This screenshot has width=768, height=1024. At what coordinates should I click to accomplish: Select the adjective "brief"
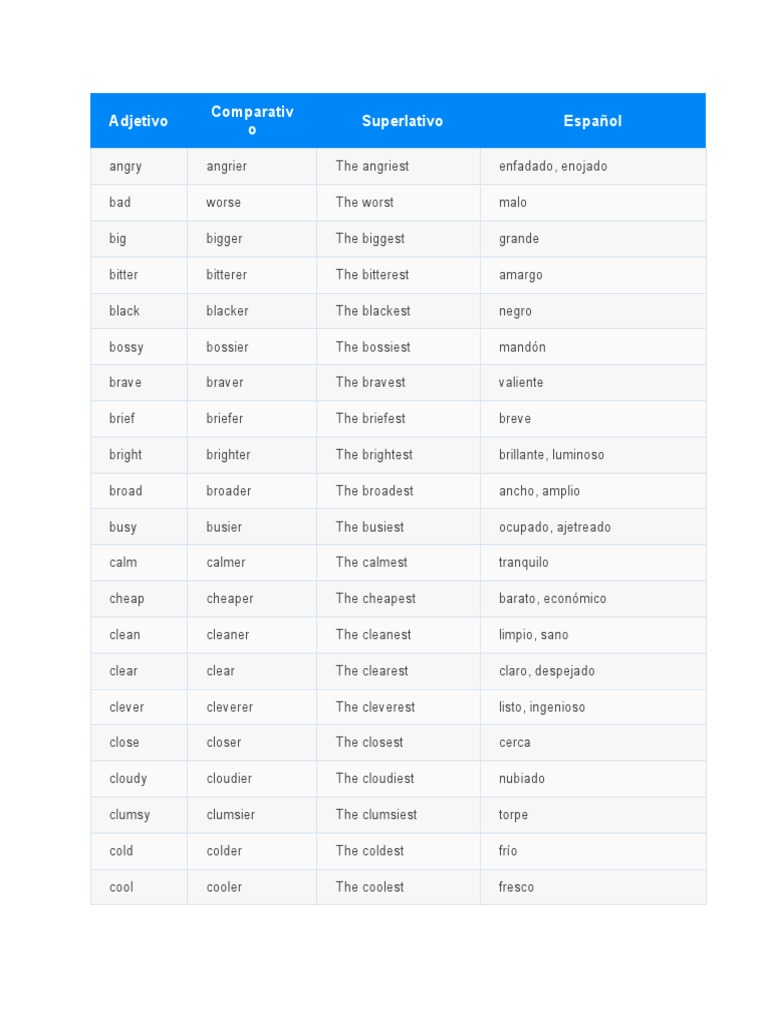(x=122, y=418)
